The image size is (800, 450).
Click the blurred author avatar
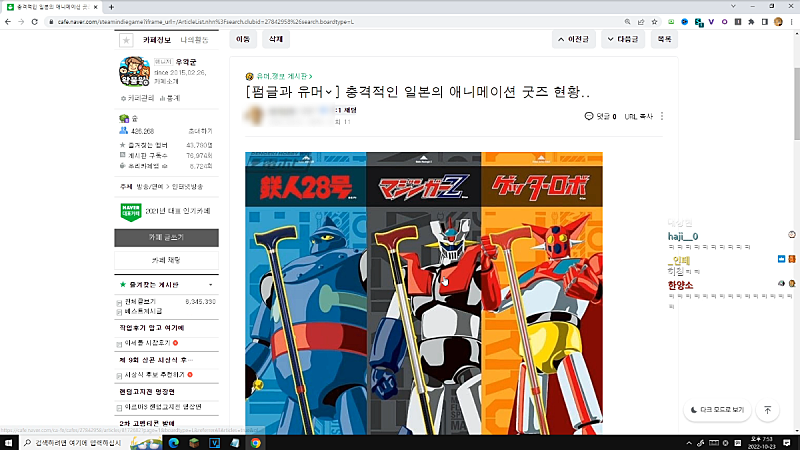(255, 116)
